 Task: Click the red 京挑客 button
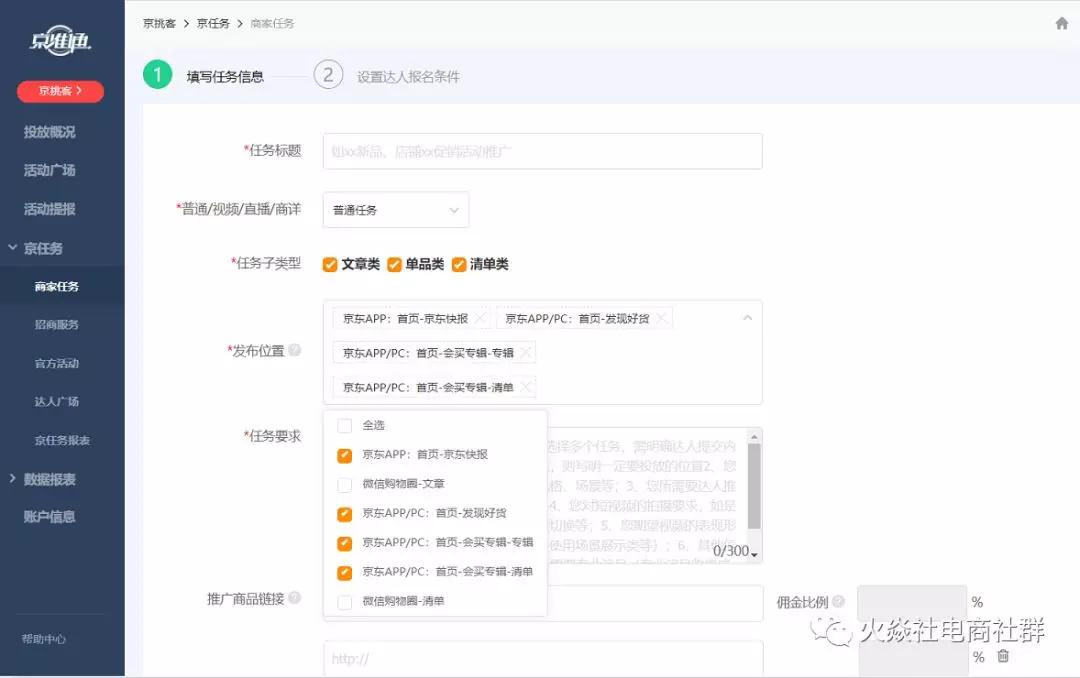pyautogui.click(x=60, y=91)
